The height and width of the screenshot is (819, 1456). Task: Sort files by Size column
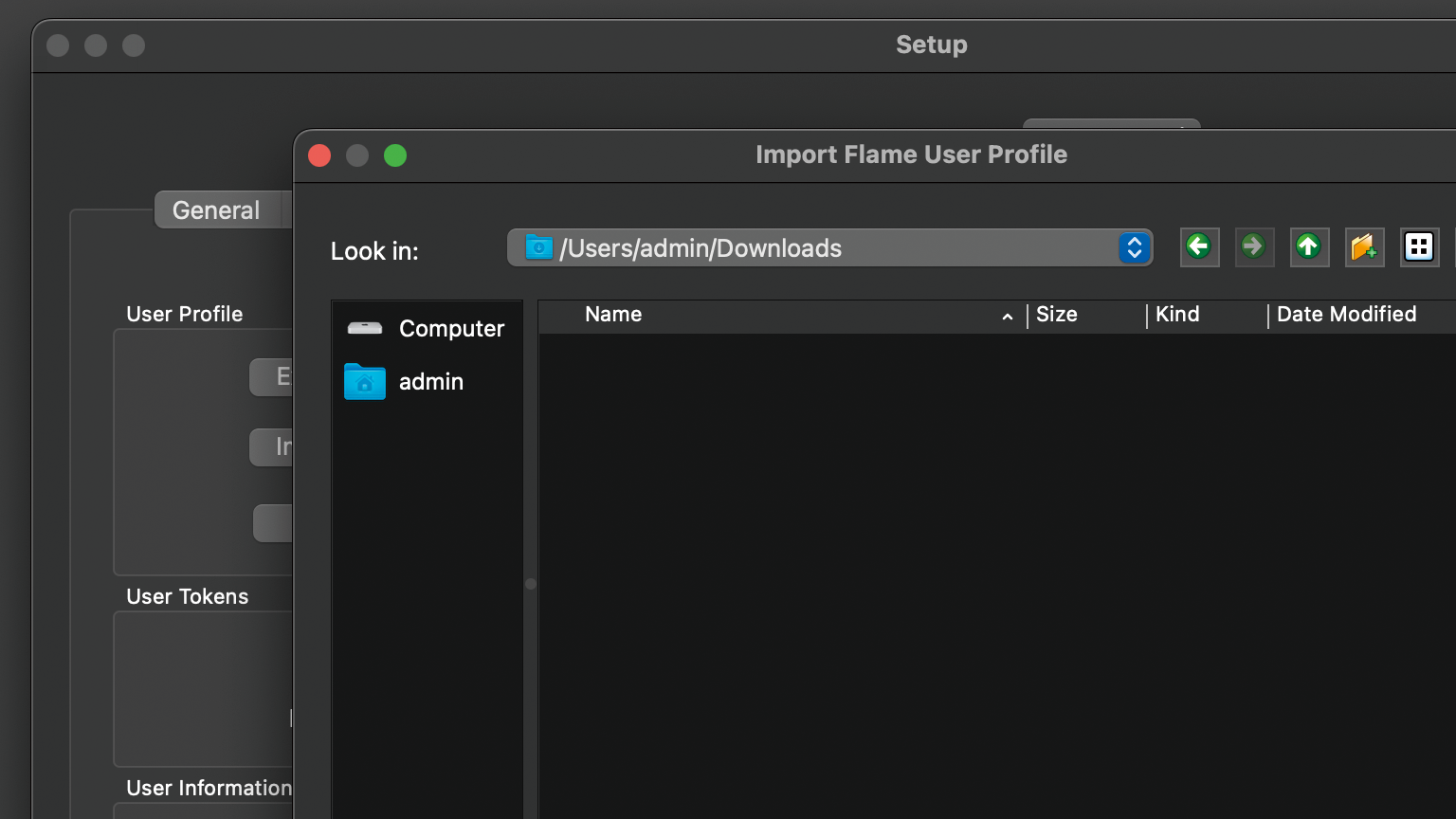click(1057, 315)
